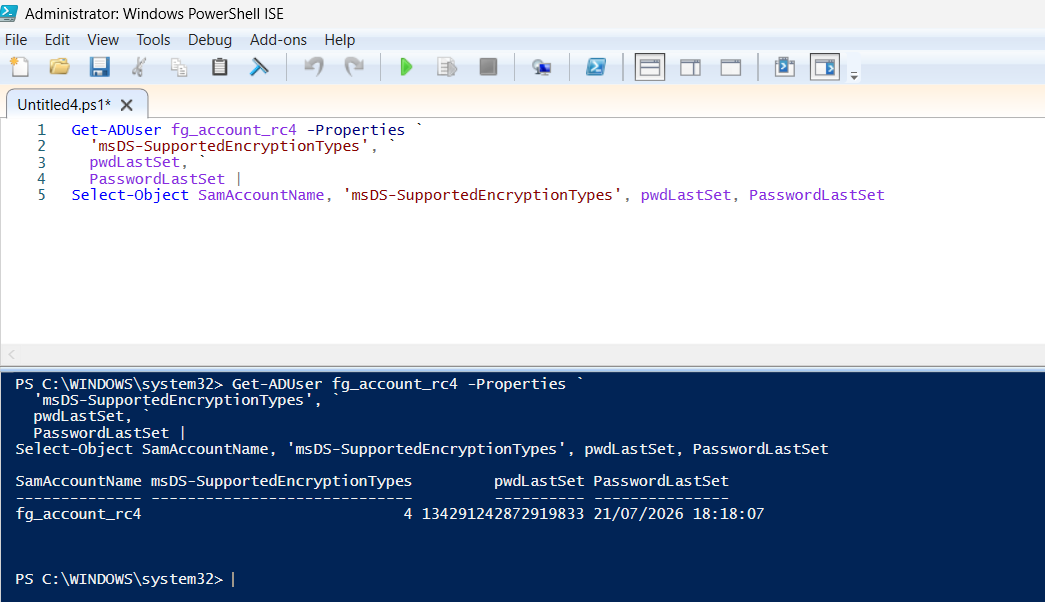This screenshot has height=602, width=1045.
Task: Click Get-ADUser on script line 1
Action: tap(117, 130)
